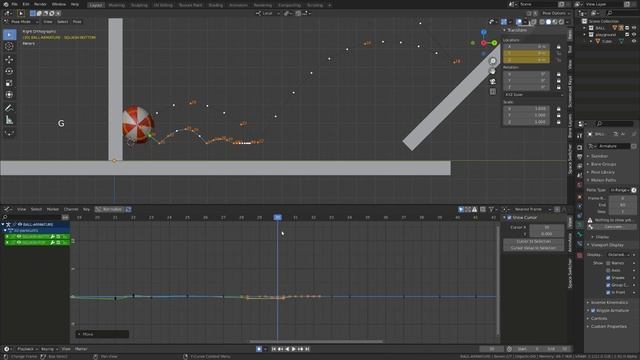This screenshot has width=640, height=360.
Task: Click the pan view hand icon
Action: [x=493, y=71]
